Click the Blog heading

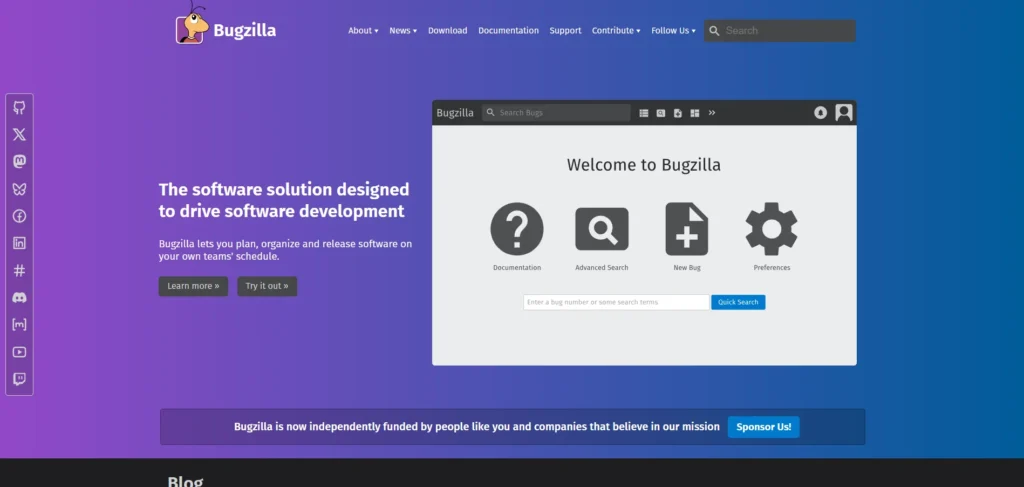(185, 481)
